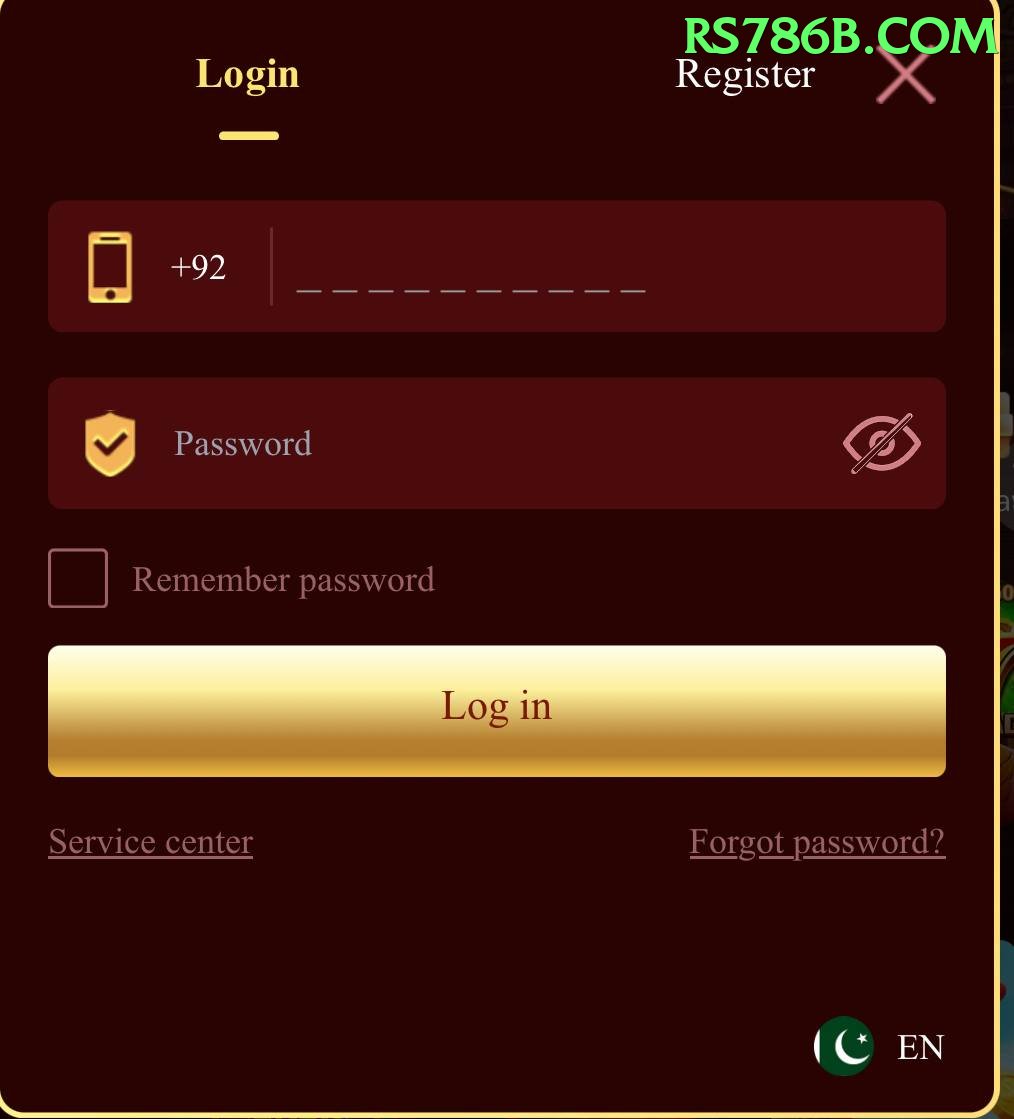Open the EN language selector

click(921, 1047)
